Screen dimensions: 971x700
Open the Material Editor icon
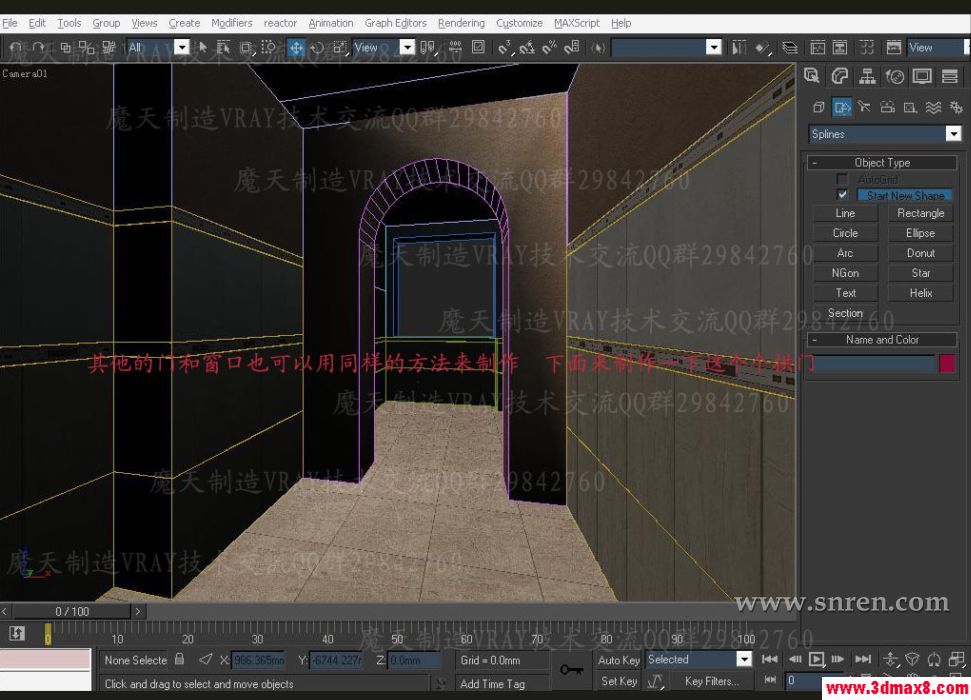pyautogui.click(x=868, y=47)
